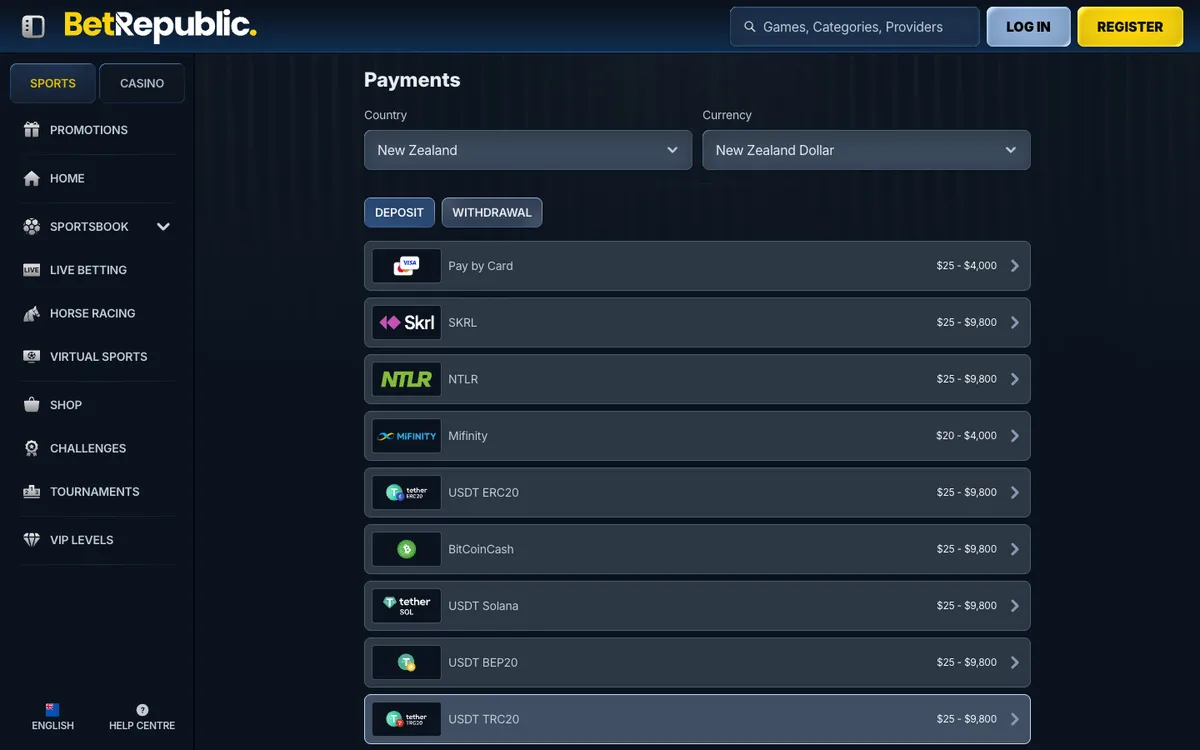Click the USDT TRC20 label

click(x=484, y=719)
